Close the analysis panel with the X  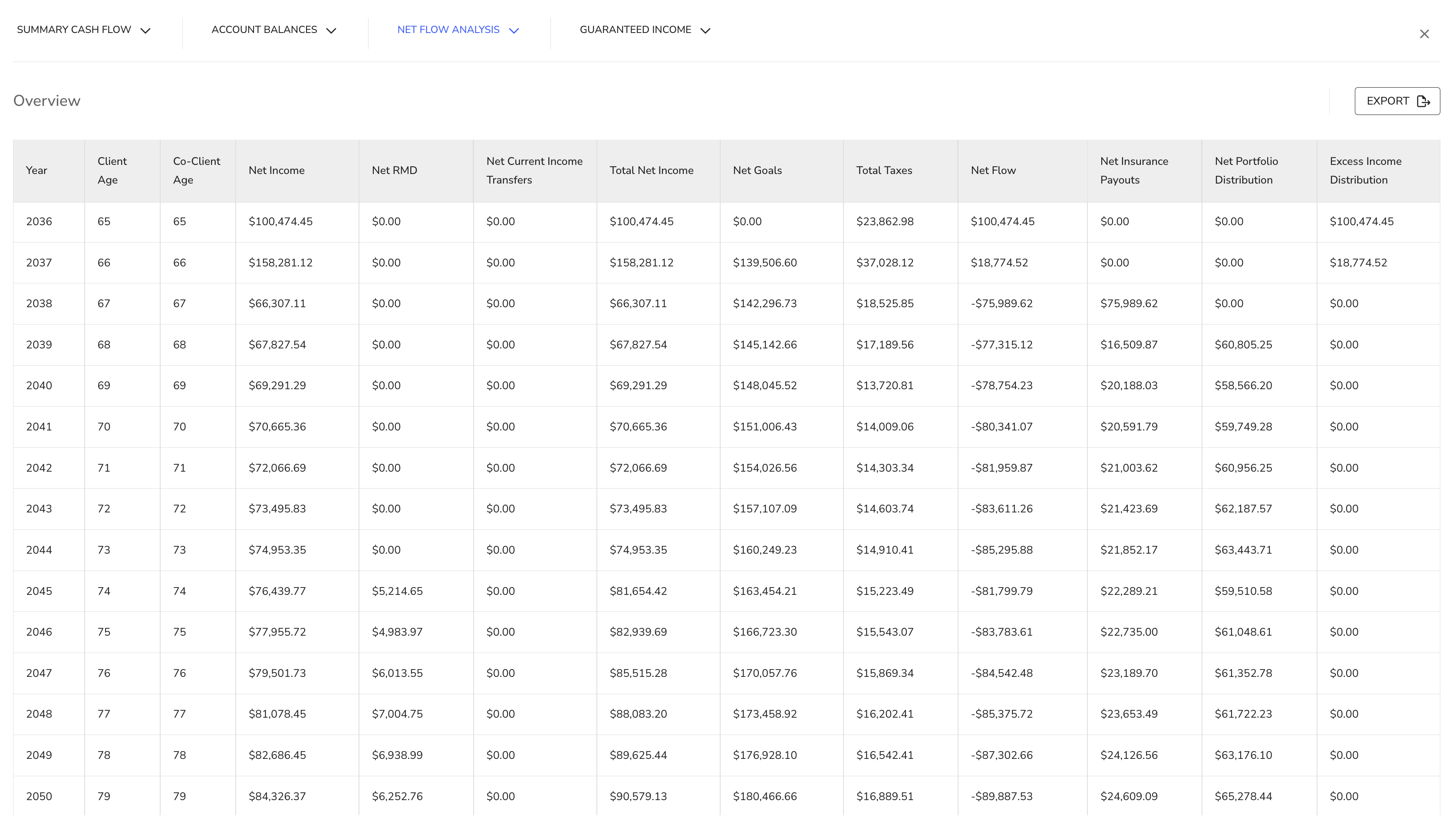tap(1424, 34)
